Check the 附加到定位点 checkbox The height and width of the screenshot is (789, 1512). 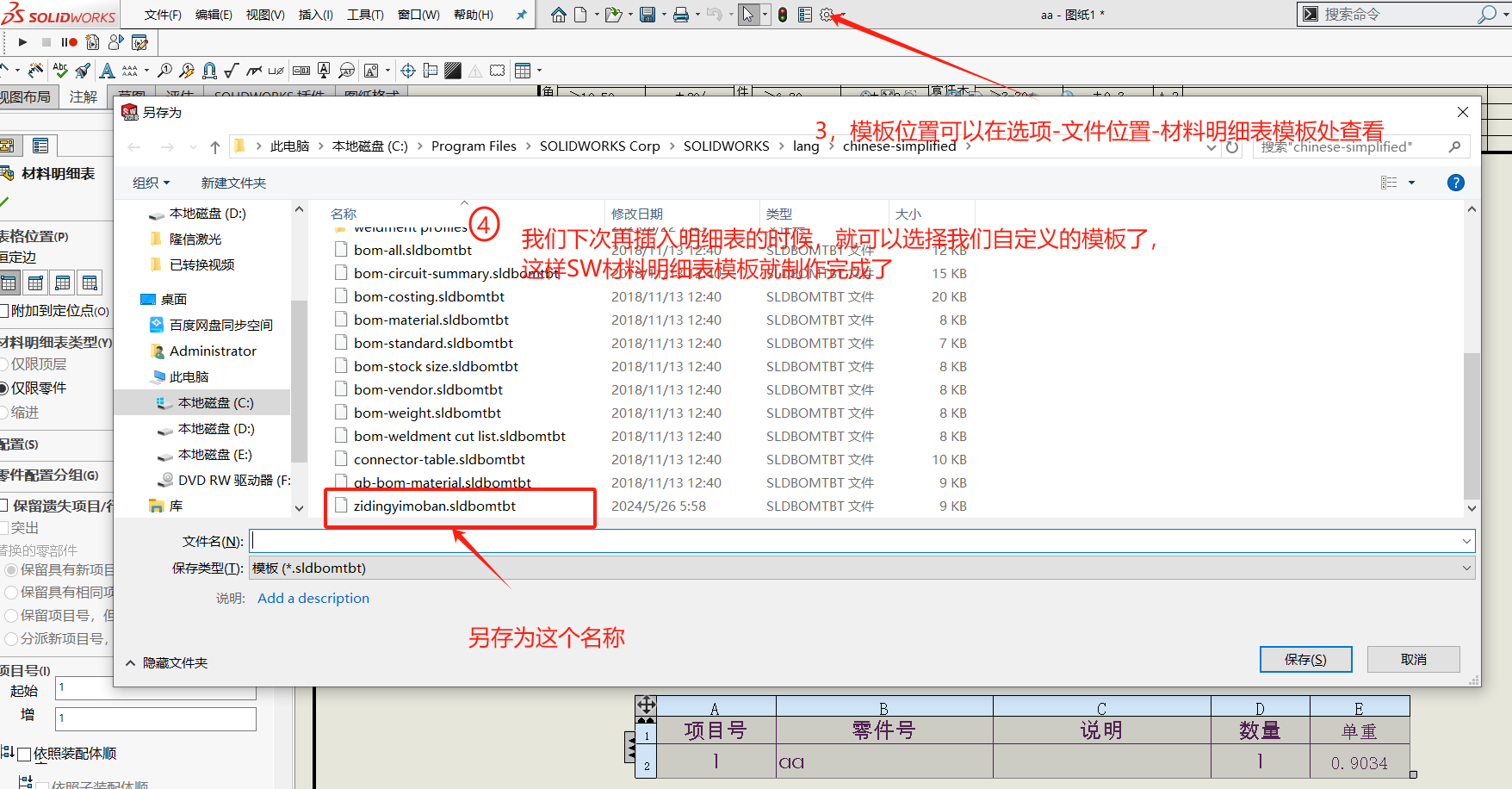pyautogui.click(x=4, y=311)
